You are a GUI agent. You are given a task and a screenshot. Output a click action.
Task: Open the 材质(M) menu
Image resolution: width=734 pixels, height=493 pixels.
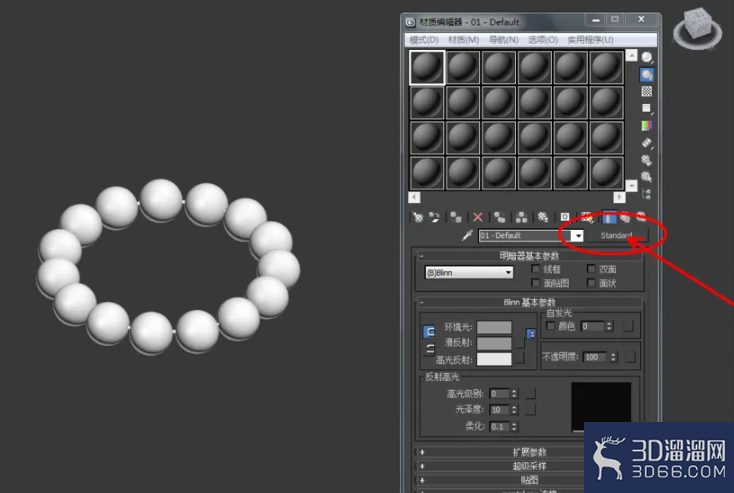pos(463,40)
